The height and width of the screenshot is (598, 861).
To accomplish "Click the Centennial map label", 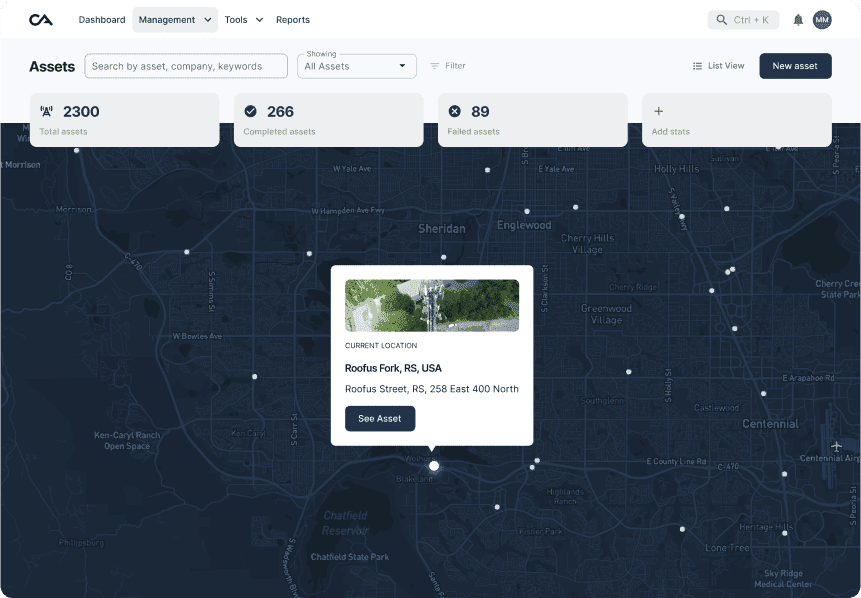I will (x=770, y=424).
